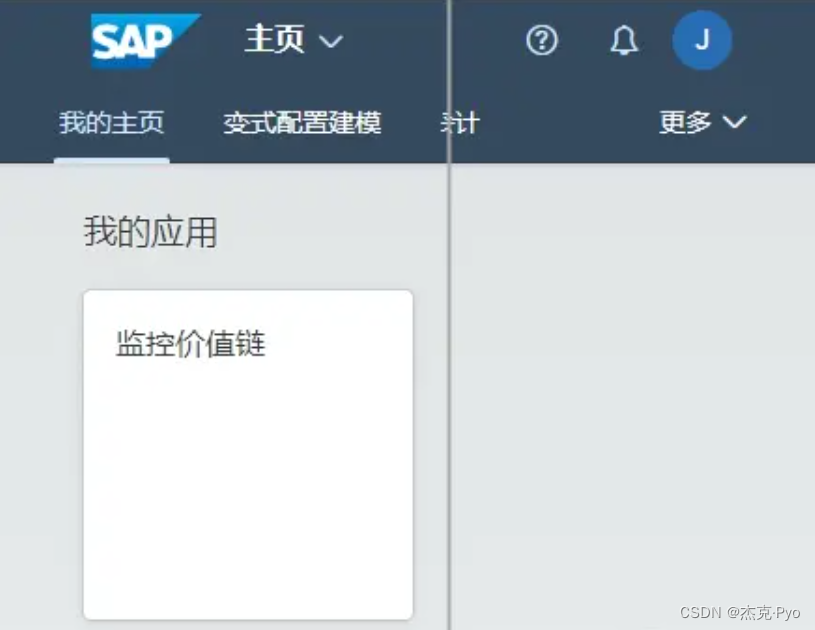
Task: Switch to the 变式配置建模 tab
Action: point(302,123)
